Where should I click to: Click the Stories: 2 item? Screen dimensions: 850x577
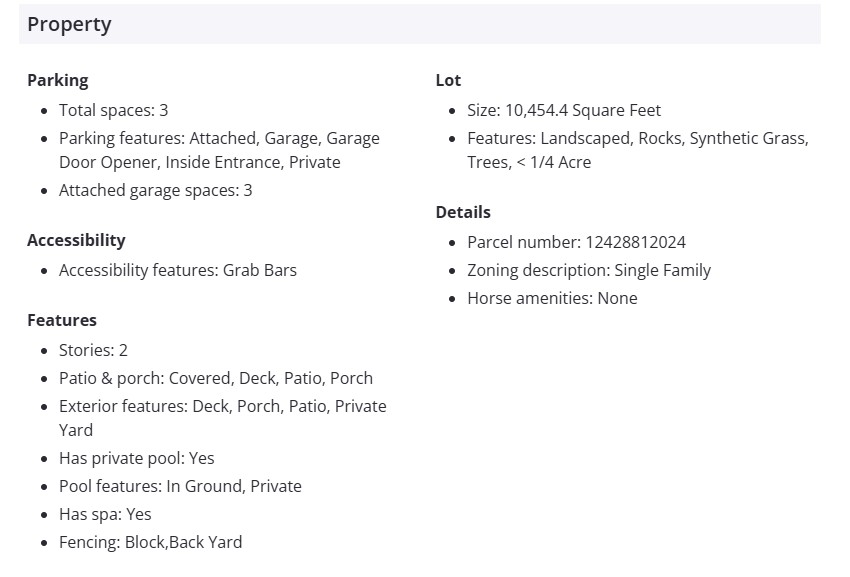[x=93, y=350]
